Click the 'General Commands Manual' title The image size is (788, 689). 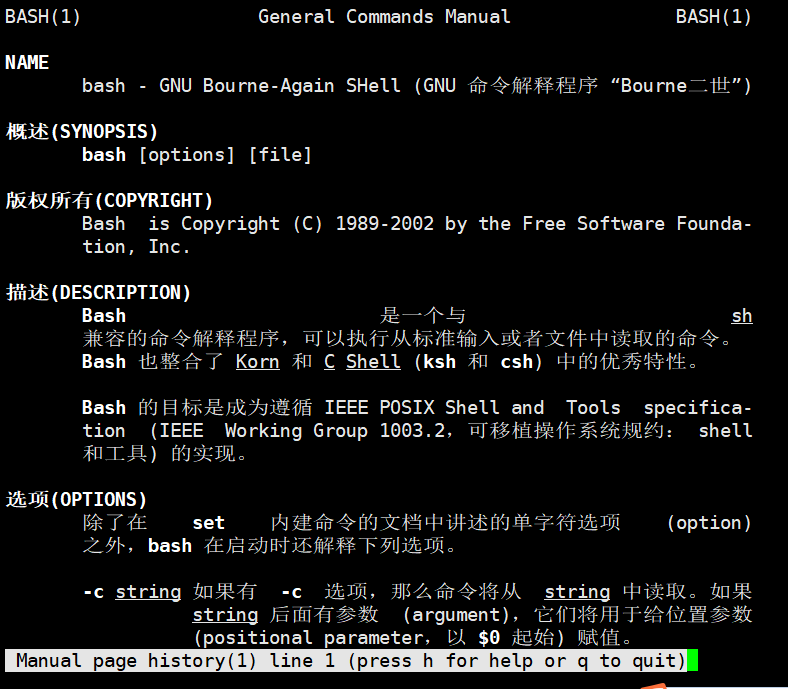click(x=384, y=17)
